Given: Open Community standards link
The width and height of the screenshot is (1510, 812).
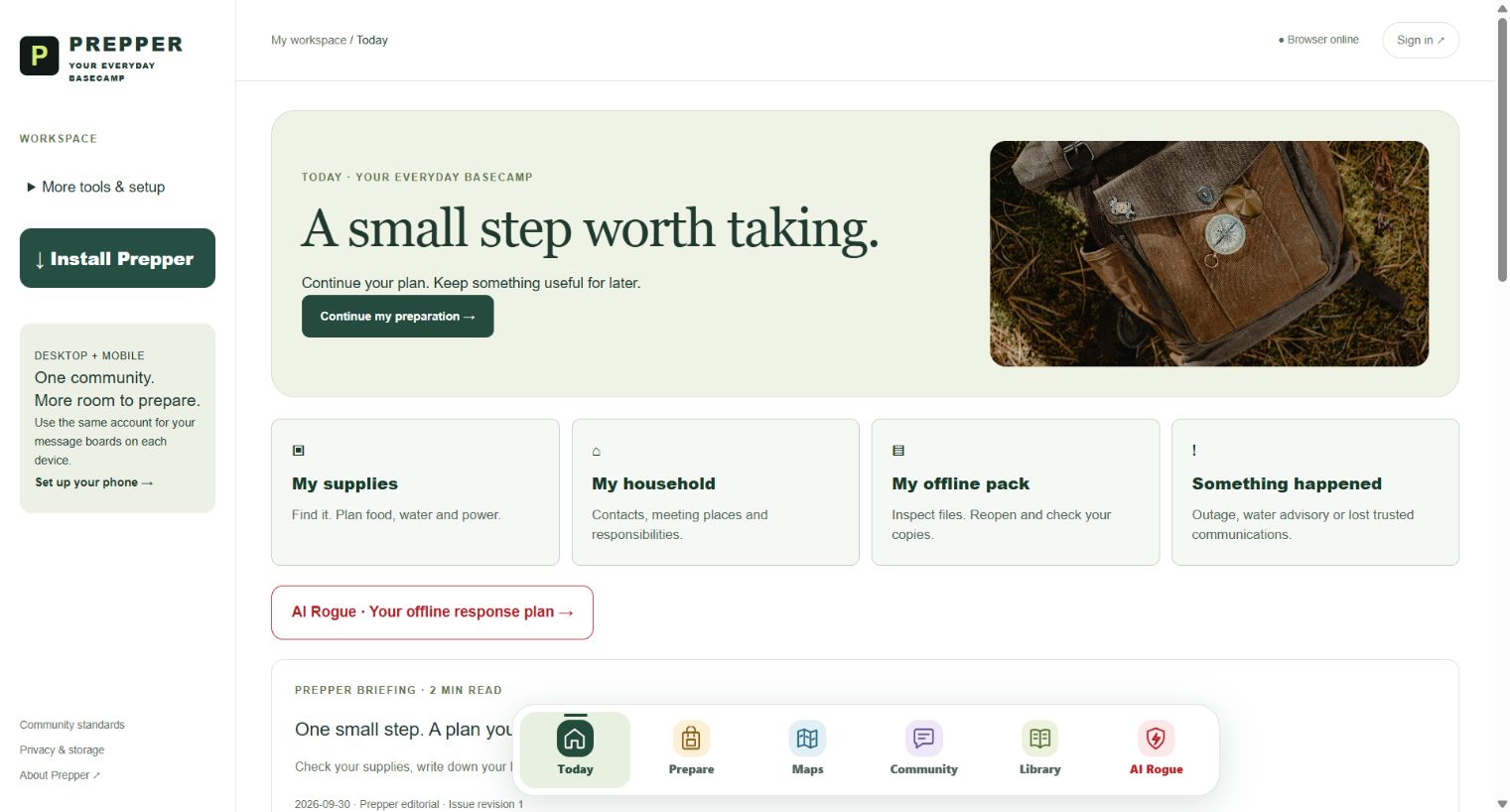Looking at the screenshot, I should (x=72, y=725).
